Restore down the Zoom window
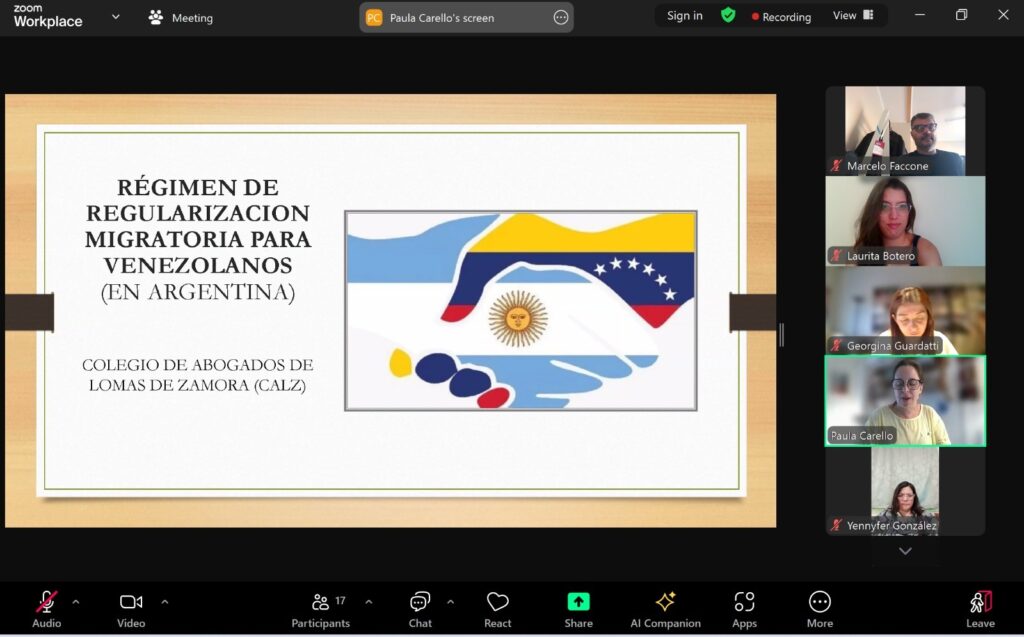Screen dimensions: 1024x637 click(x=961, y=15)
